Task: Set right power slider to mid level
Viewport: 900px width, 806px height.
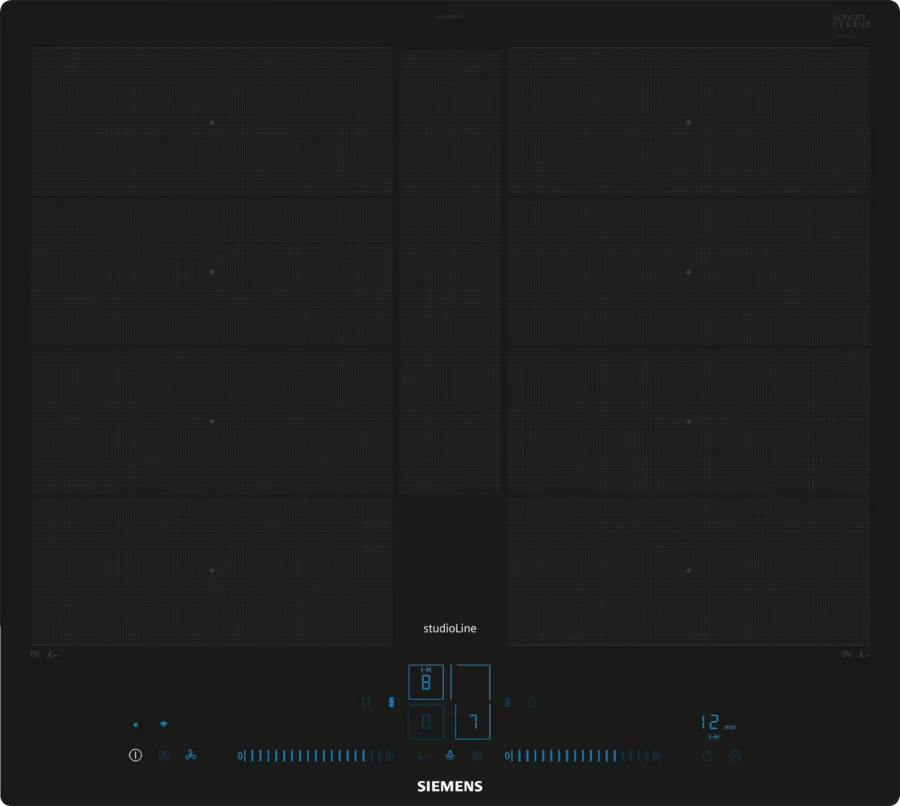Action: pyautogui.click(x=582, y=756)
